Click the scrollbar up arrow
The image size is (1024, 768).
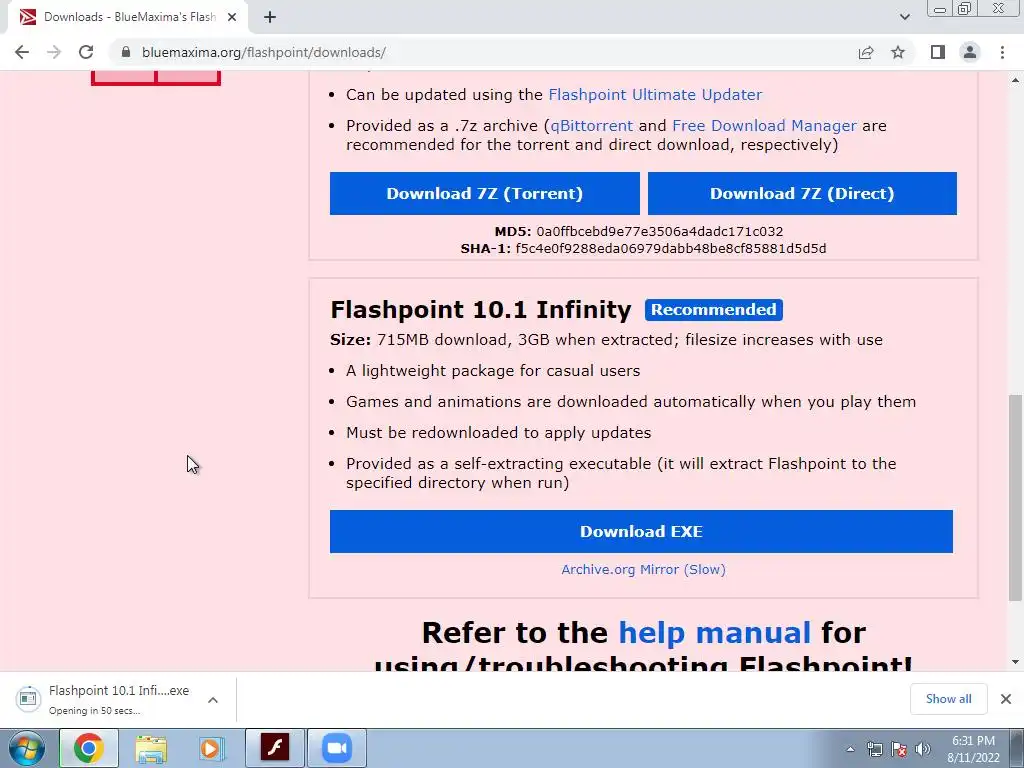1015,80
